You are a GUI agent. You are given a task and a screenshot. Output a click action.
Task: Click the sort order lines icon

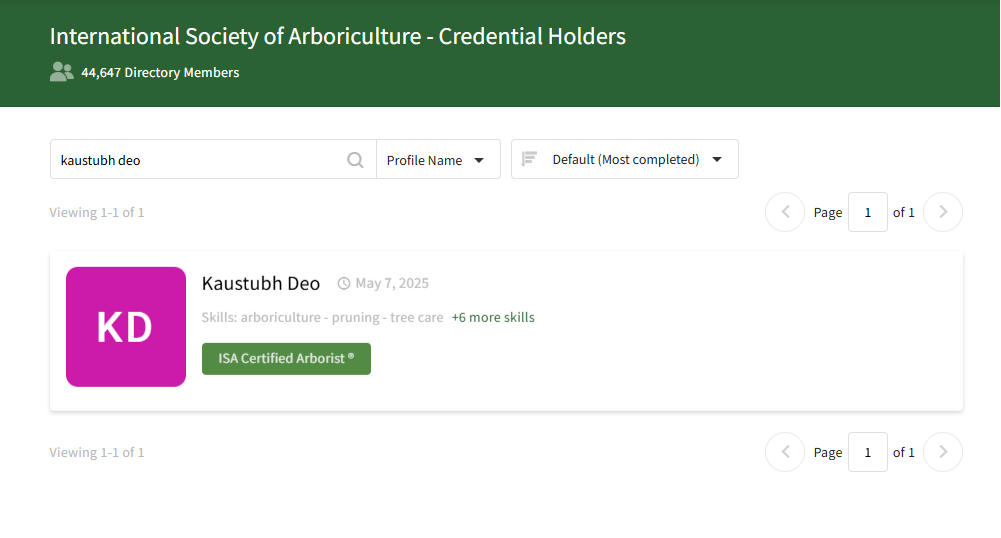530,159
